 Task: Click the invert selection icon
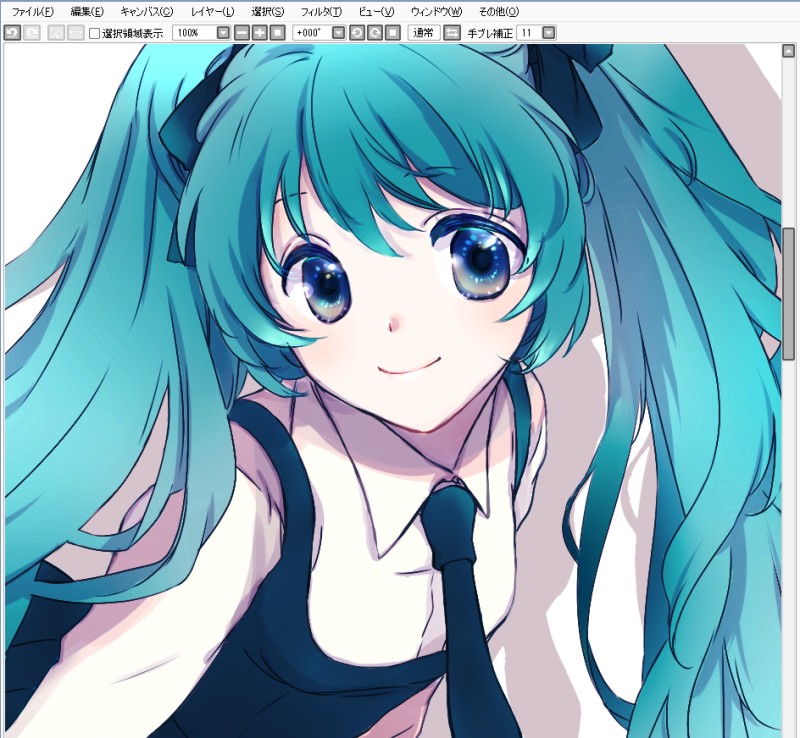[x=76, y=33]
